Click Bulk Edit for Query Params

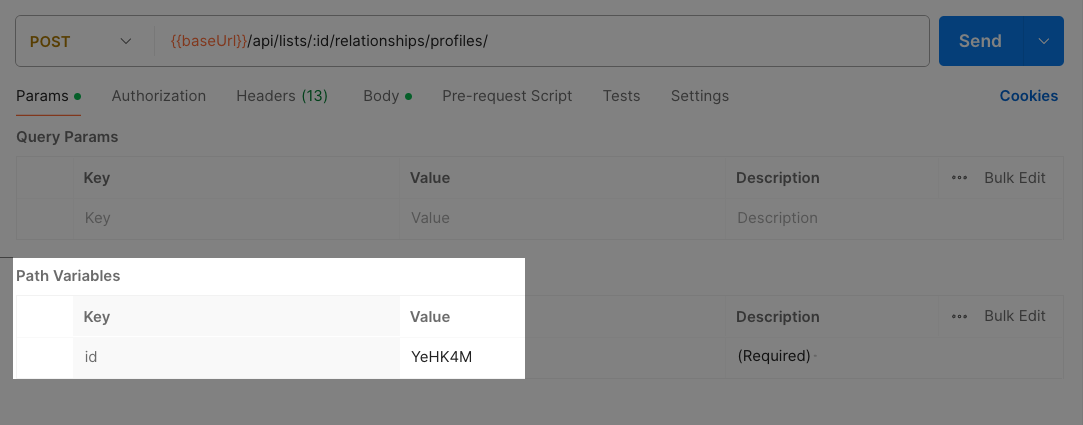[x=1015, y=178]
